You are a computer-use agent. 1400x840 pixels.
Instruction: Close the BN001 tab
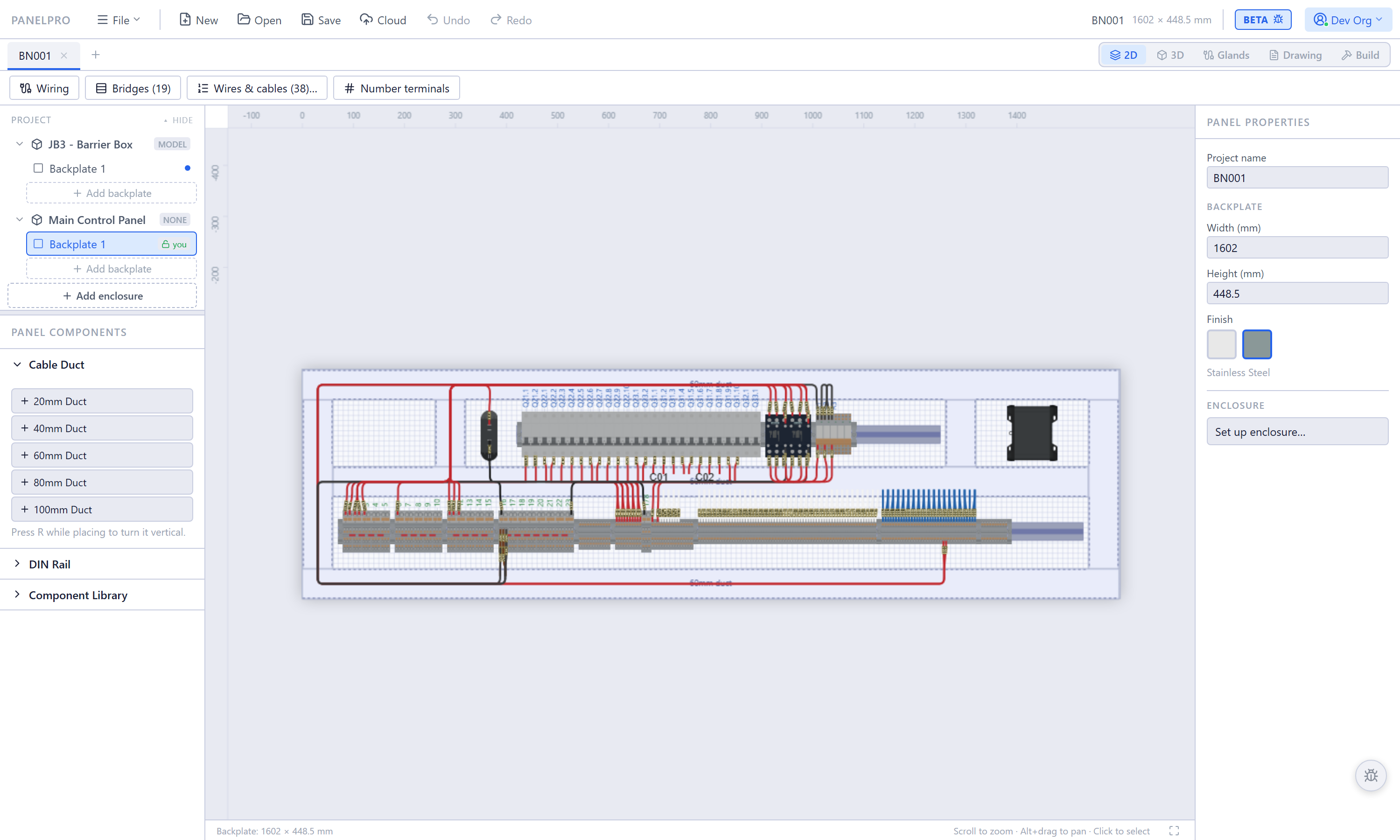point(64,56)
